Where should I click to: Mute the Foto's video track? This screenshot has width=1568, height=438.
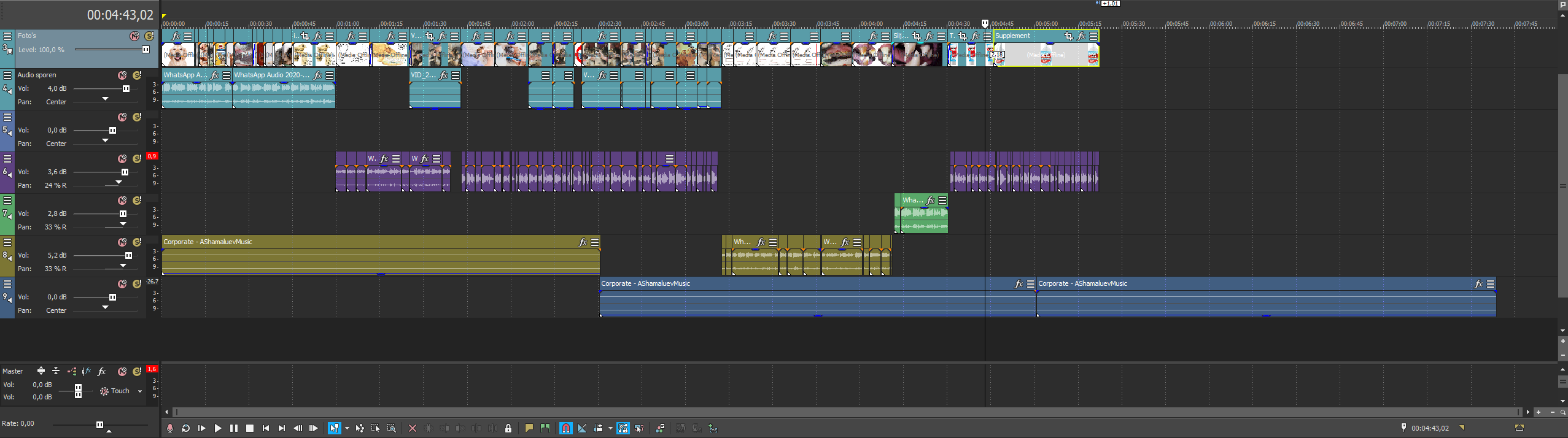[x=134, y=36]
